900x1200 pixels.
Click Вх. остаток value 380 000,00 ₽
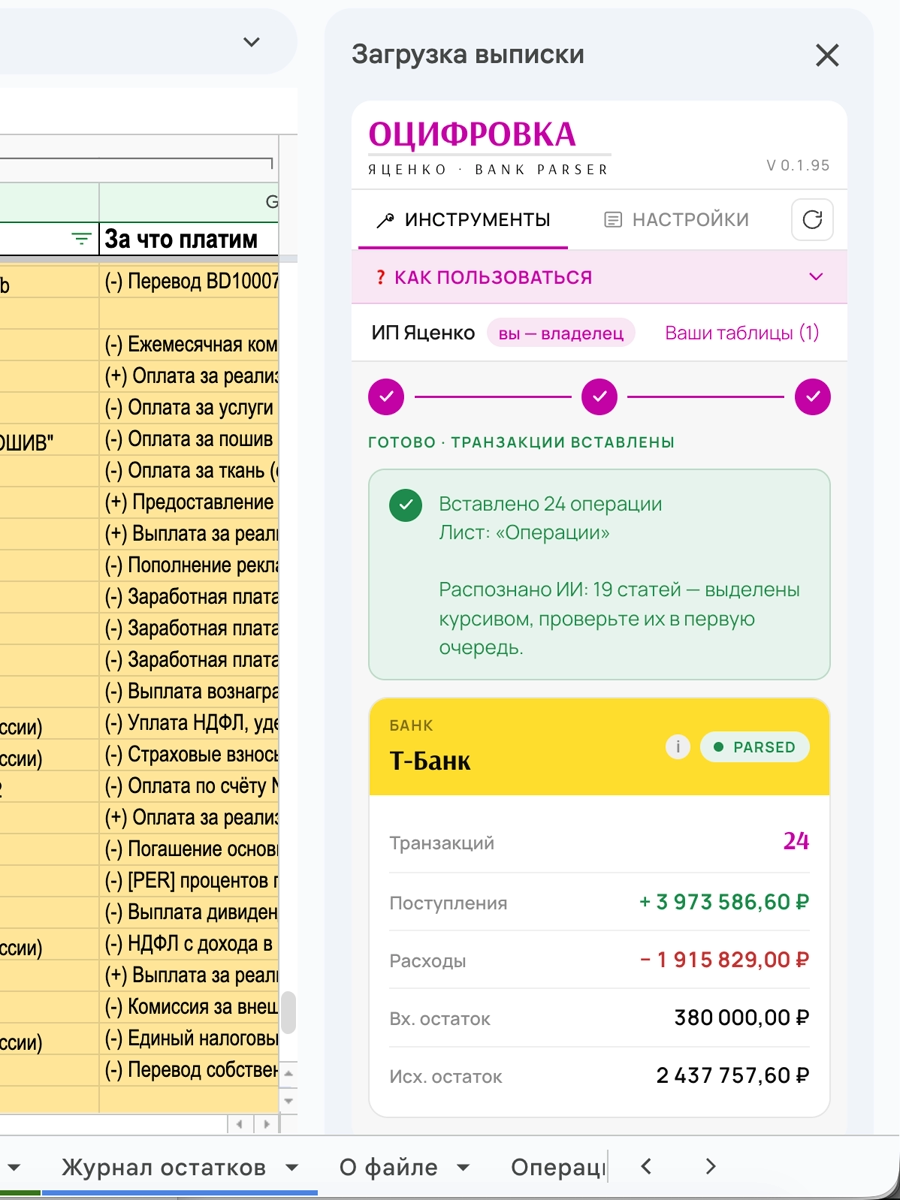tap(741, 1018)
